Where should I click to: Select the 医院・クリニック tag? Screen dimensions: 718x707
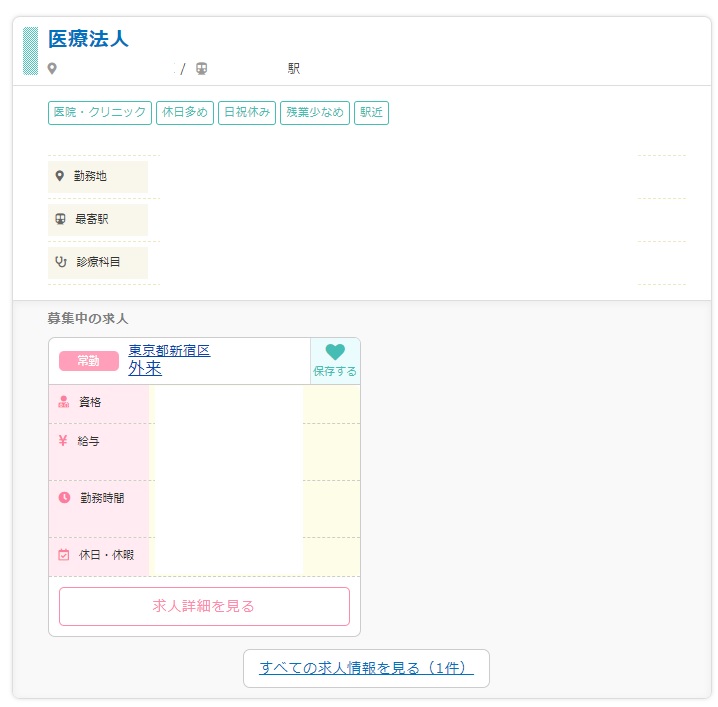pyautogui.click(x=99, y=113)
